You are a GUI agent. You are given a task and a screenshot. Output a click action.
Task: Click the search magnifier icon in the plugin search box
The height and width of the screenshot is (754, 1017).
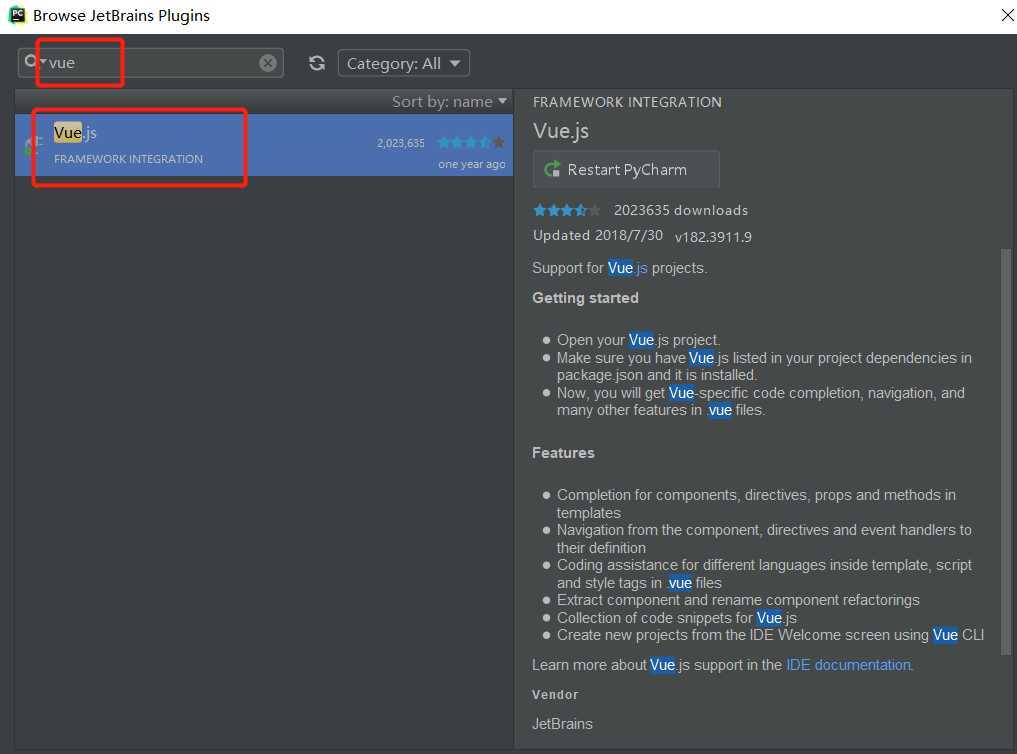(x=31, y=62)
